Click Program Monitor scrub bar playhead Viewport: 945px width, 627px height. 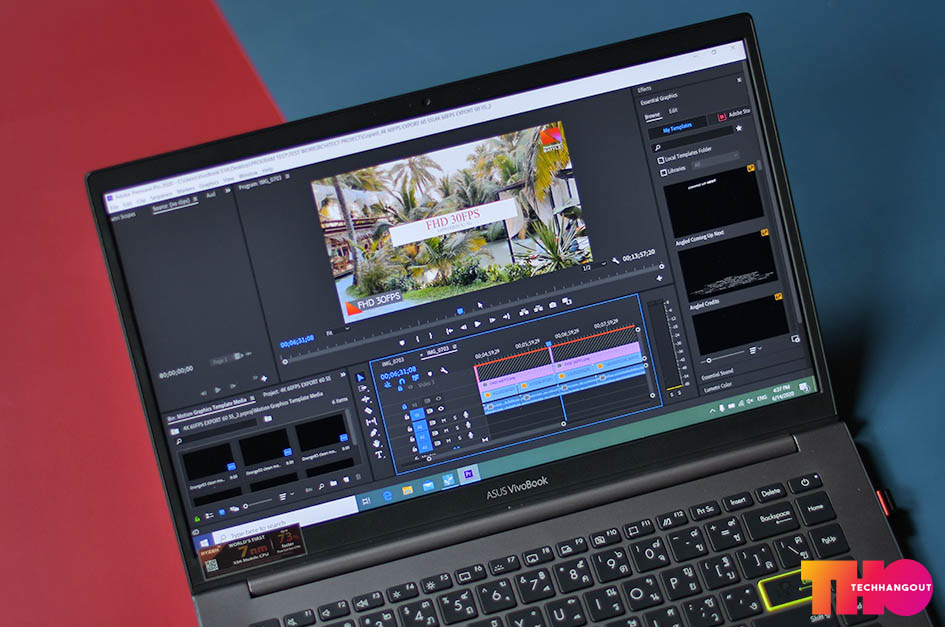coord(460,311)
